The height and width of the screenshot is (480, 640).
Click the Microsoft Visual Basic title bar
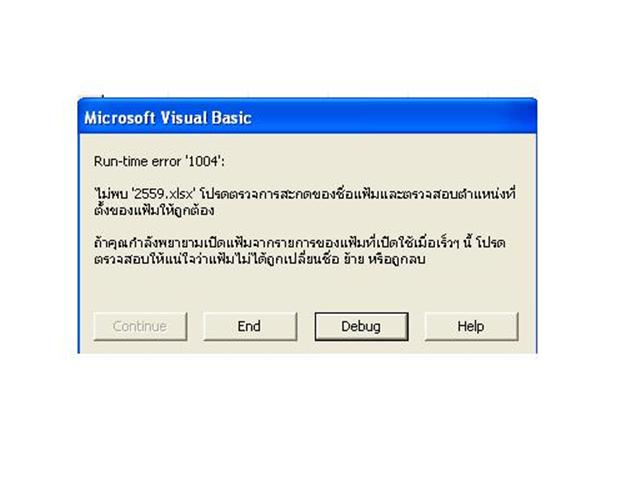[x=307, y=117]
